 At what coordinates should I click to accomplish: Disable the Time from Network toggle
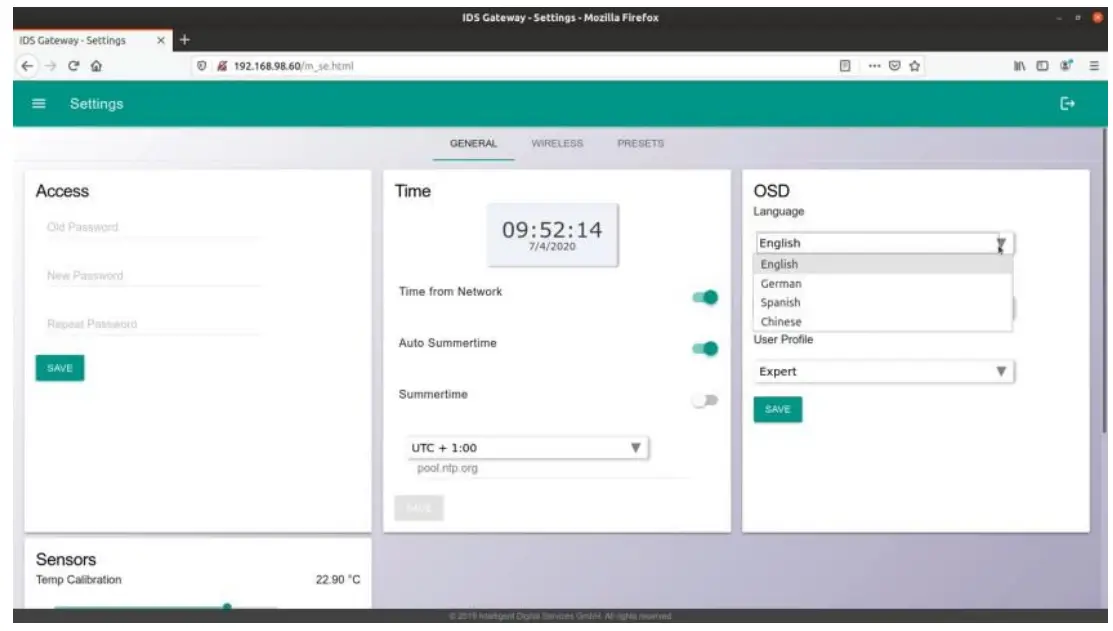tap(703, 297)
